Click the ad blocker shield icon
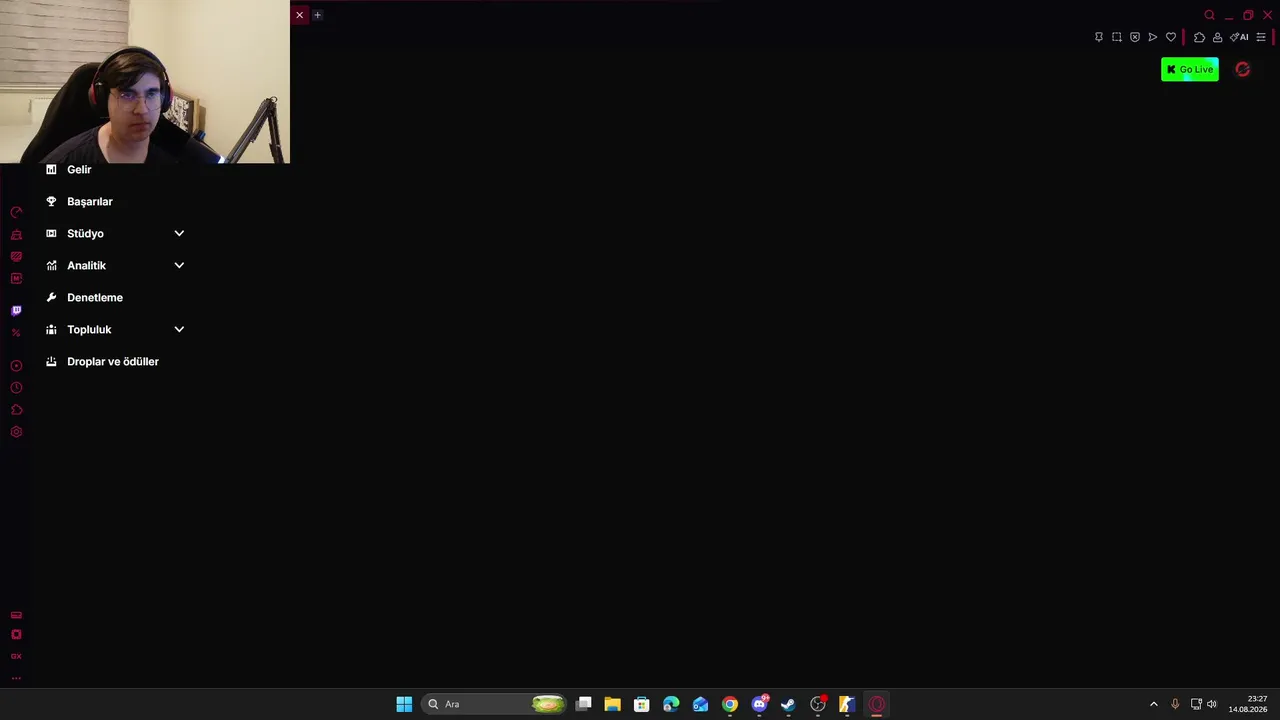This screenshot has height=720, width=1280. point(1135,37)
